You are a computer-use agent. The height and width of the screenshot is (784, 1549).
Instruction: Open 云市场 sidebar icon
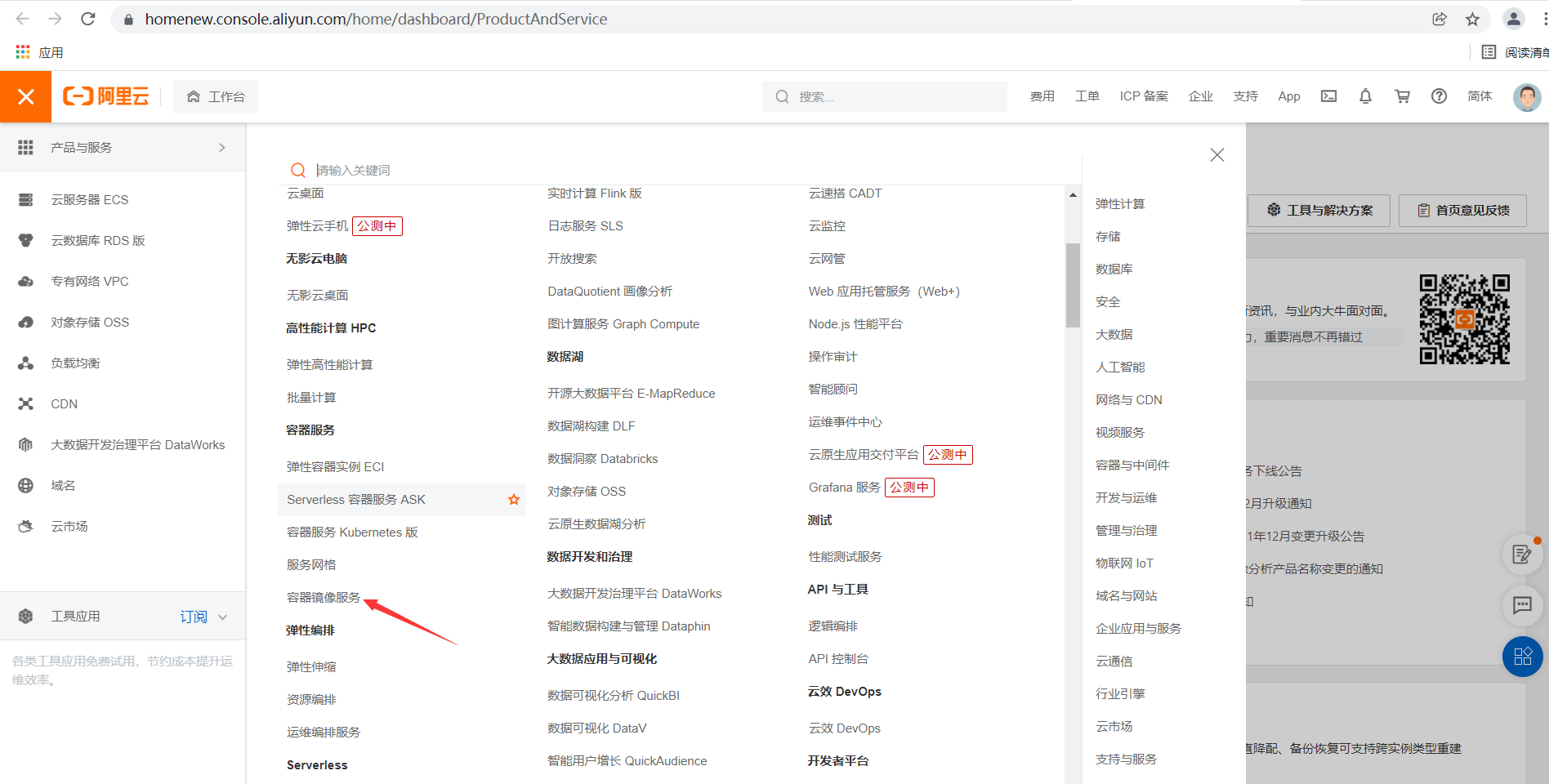tap(26, 526)
